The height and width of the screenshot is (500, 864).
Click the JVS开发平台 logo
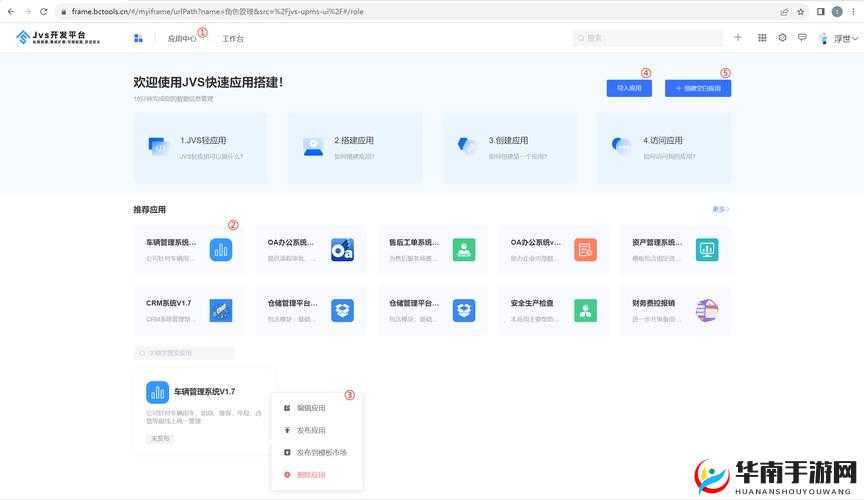click(58, 37)
